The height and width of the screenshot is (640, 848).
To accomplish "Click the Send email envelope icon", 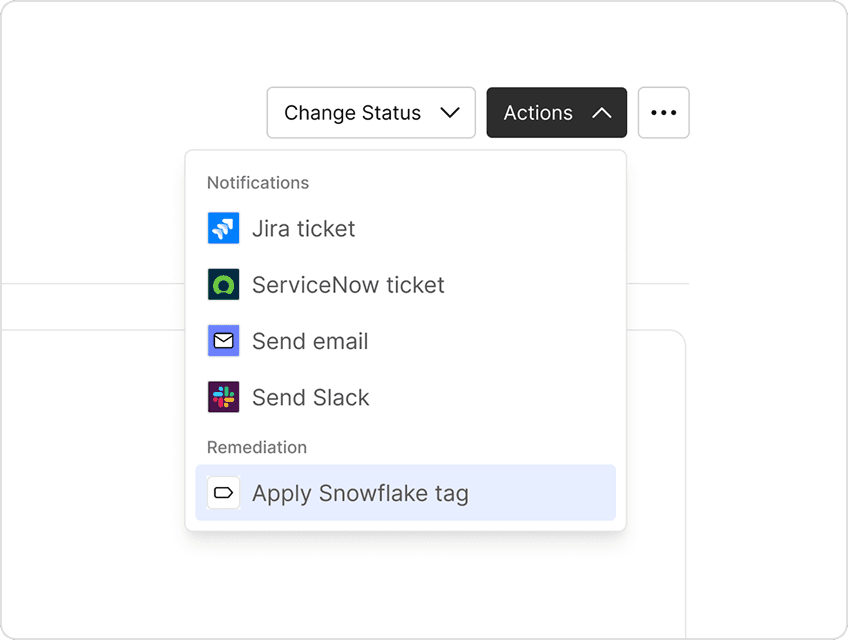I will click(222, 340).
